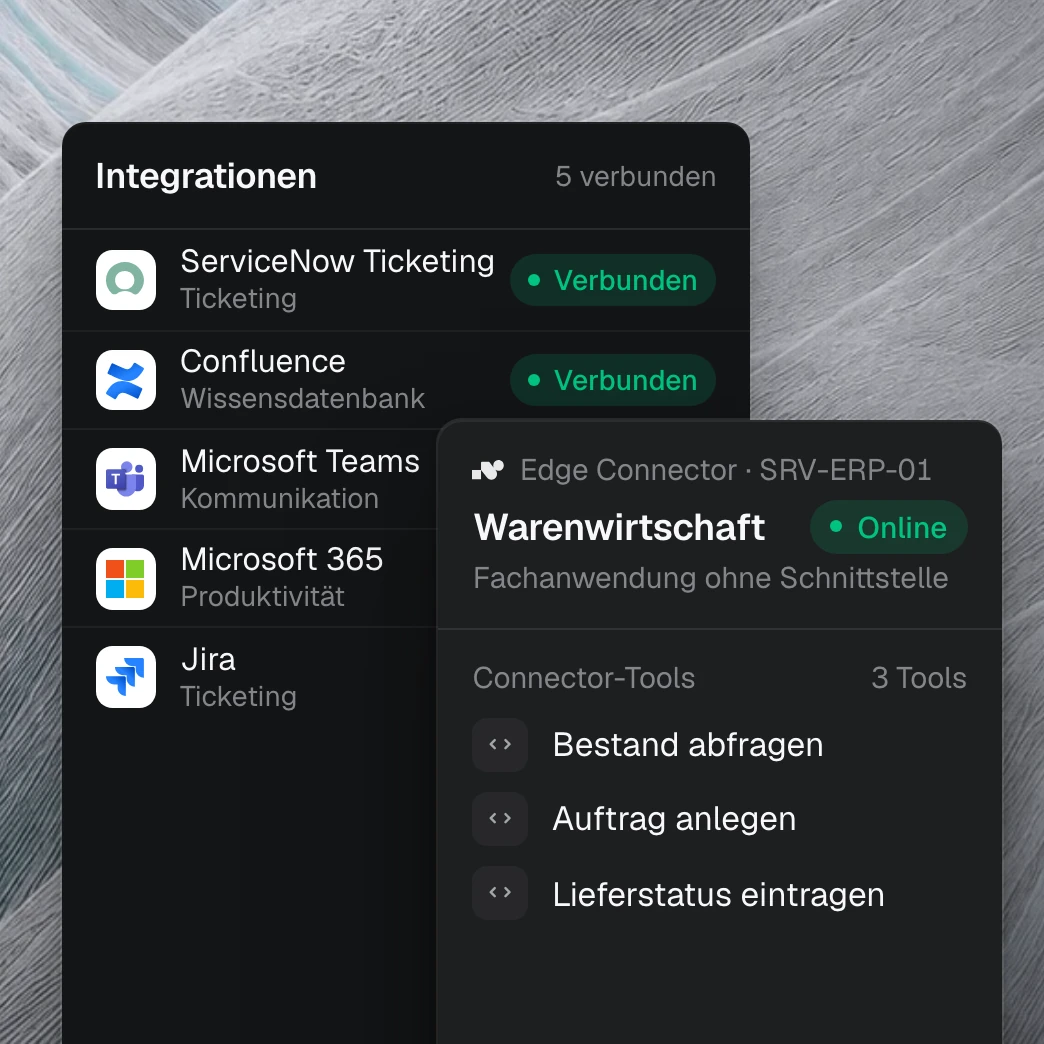Image resolution: width=1044 pixels, height=1044 pixels.
Task: Open the Microsoft 365 integration name
Action: (282, 559)
